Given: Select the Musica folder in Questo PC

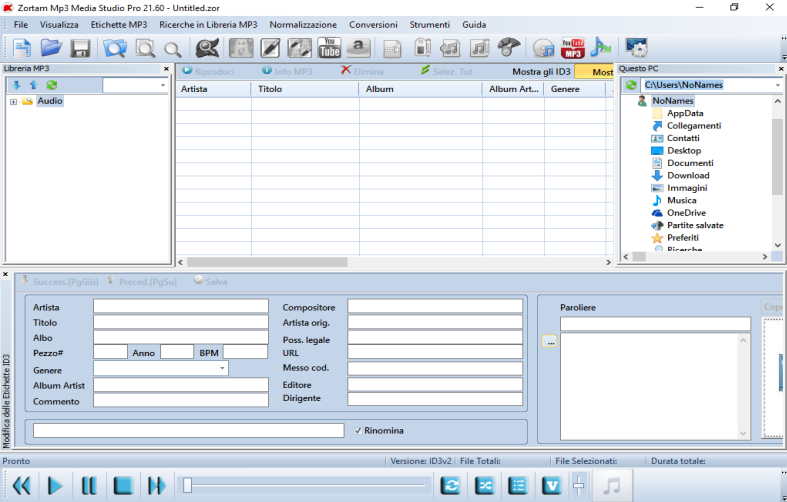Looking at the screenshot, I should tap(681, 200).
